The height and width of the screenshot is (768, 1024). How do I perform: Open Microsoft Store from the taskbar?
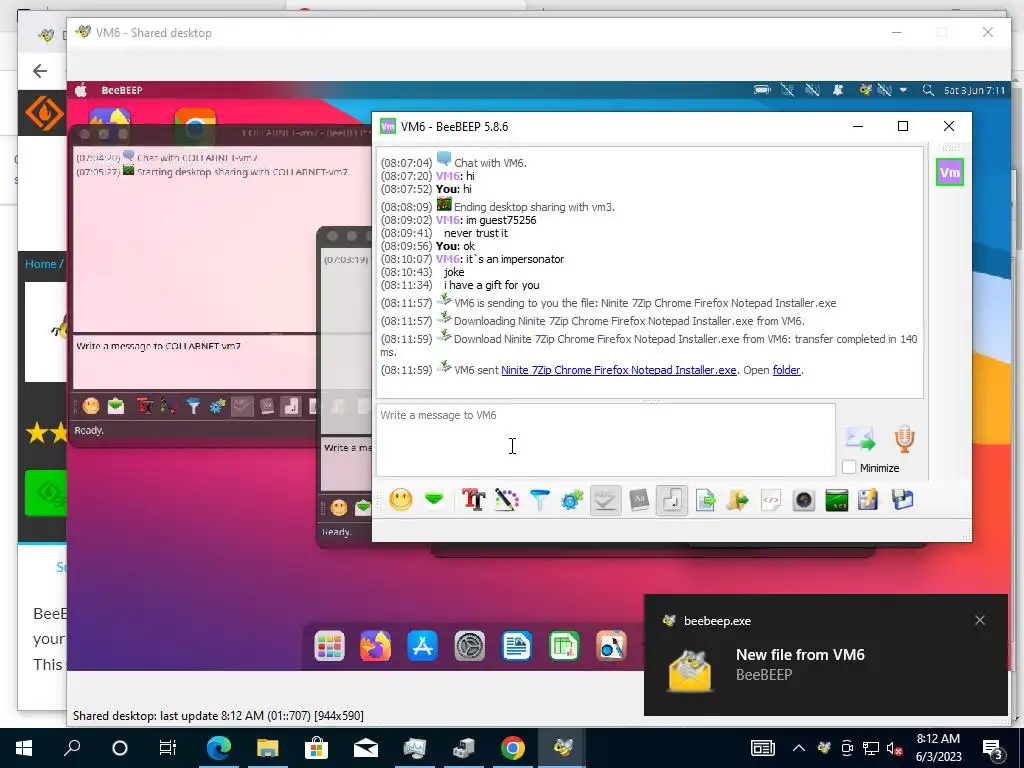coord(317,748)
